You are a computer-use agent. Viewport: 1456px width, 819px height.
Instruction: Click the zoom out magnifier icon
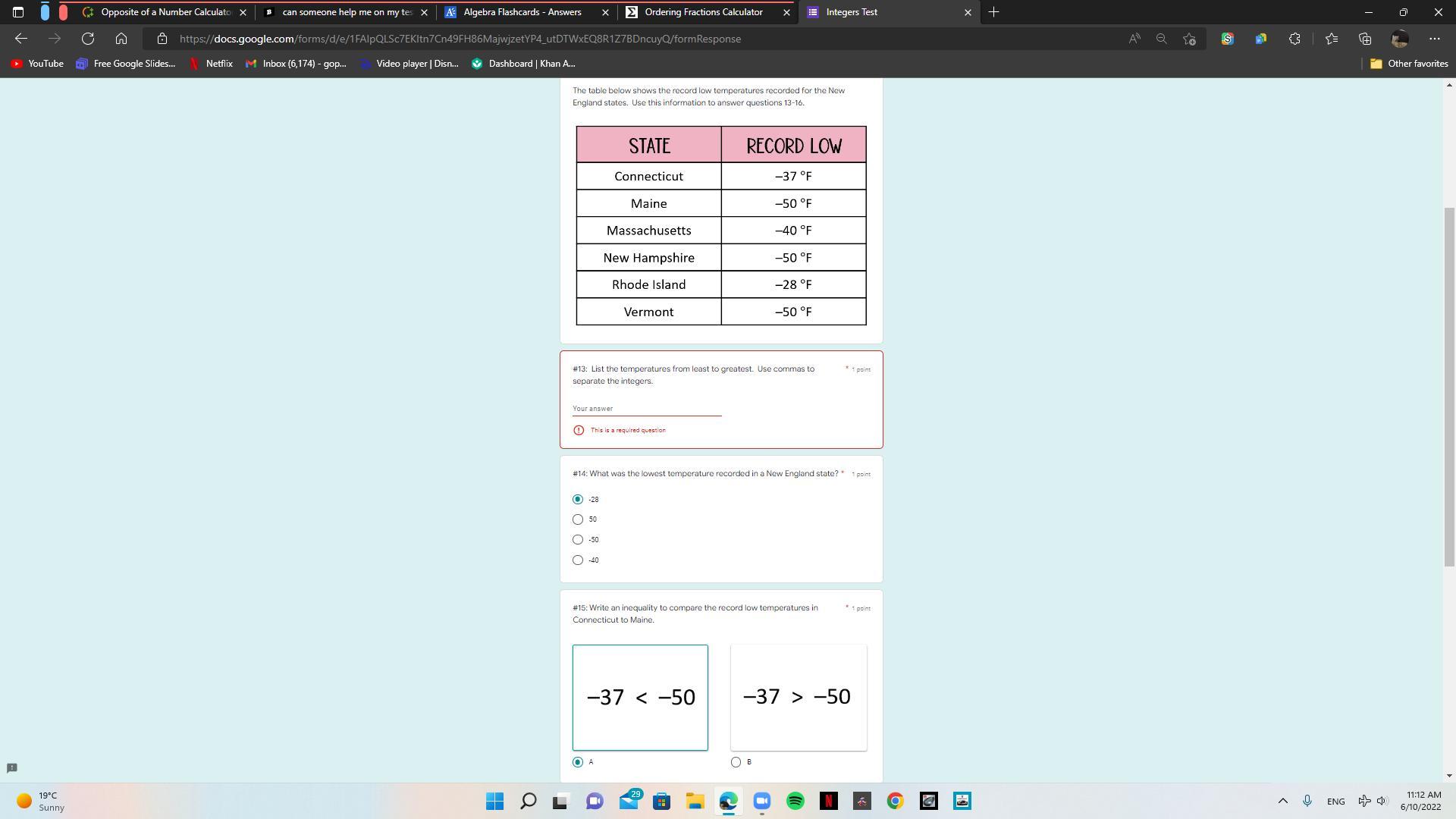pyautogui.click(x=1161, y=39)
